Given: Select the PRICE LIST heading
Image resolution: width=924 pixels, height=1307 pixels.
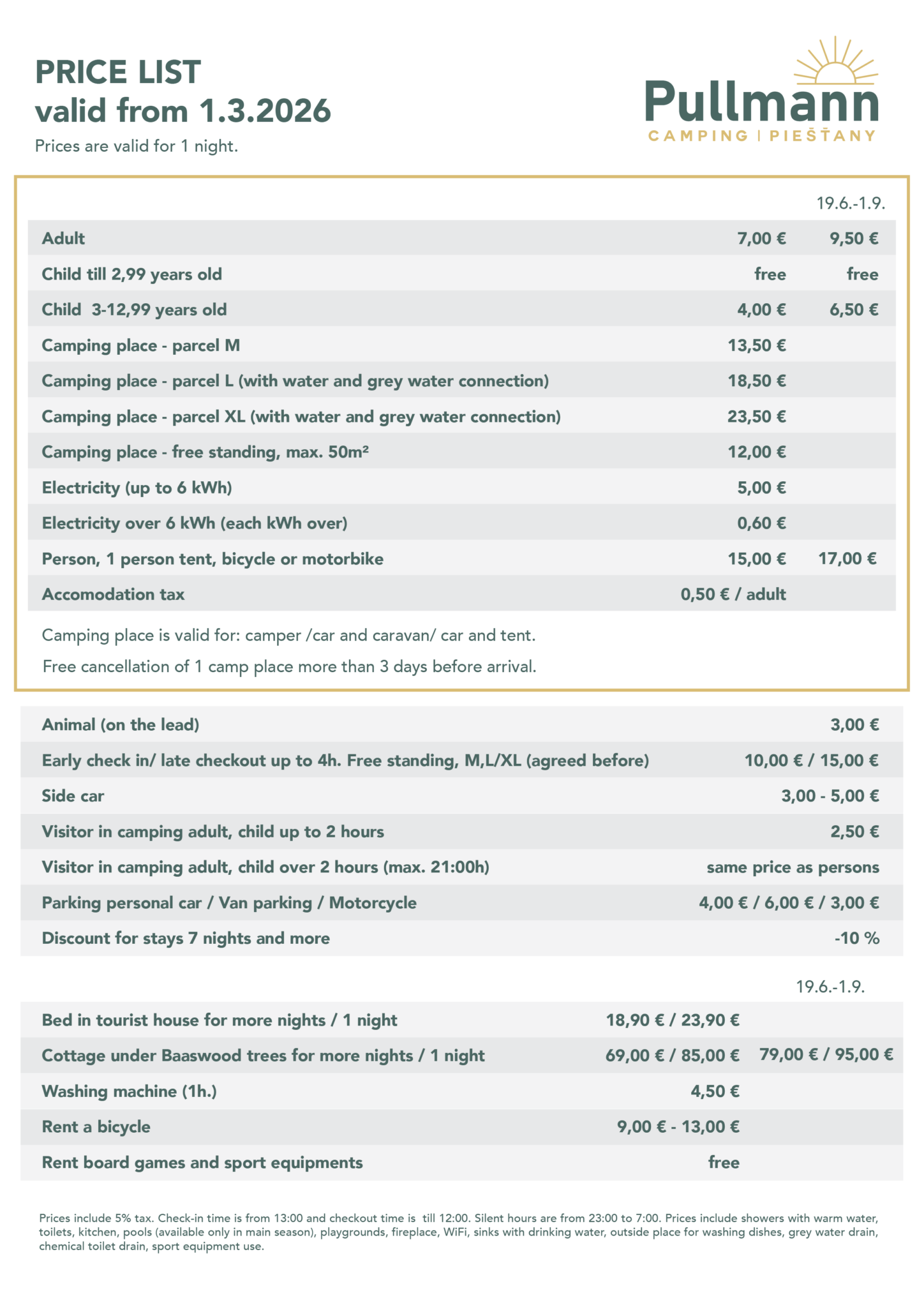Looking at the screenshot, I should pyautogui.click(x=118, y=71).
